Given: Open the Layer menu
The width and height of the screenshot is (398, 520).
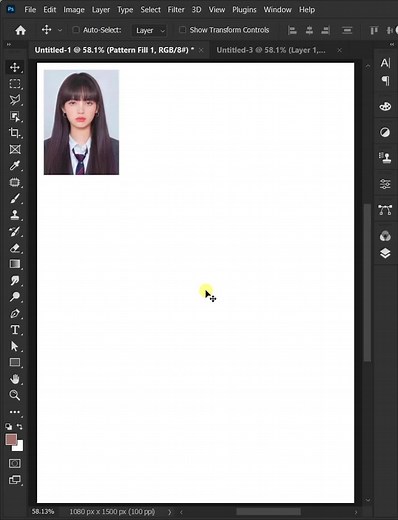Looking at the screenshot, I should click(x=101, y=10).
